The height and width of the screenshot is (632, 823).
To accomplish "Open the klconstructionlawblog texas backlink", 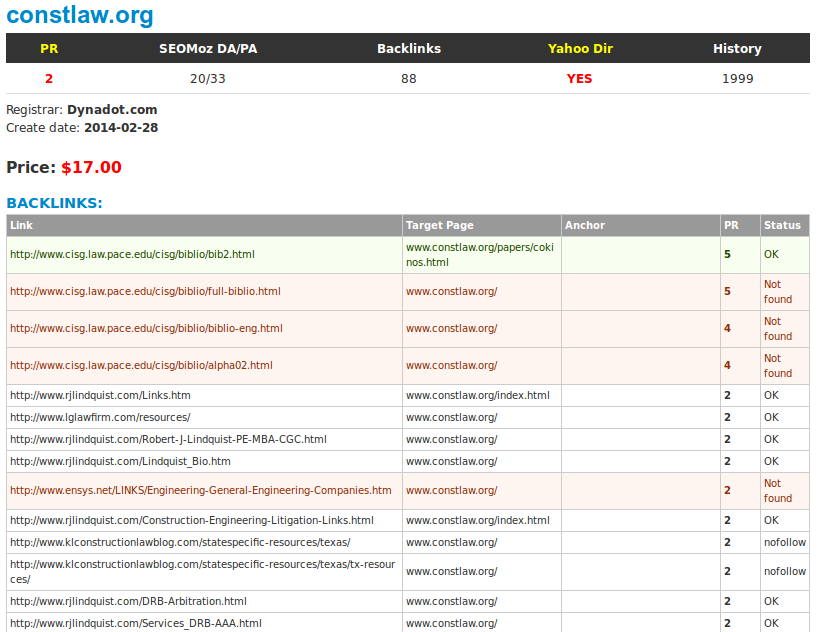I will (x=180, y=542).
